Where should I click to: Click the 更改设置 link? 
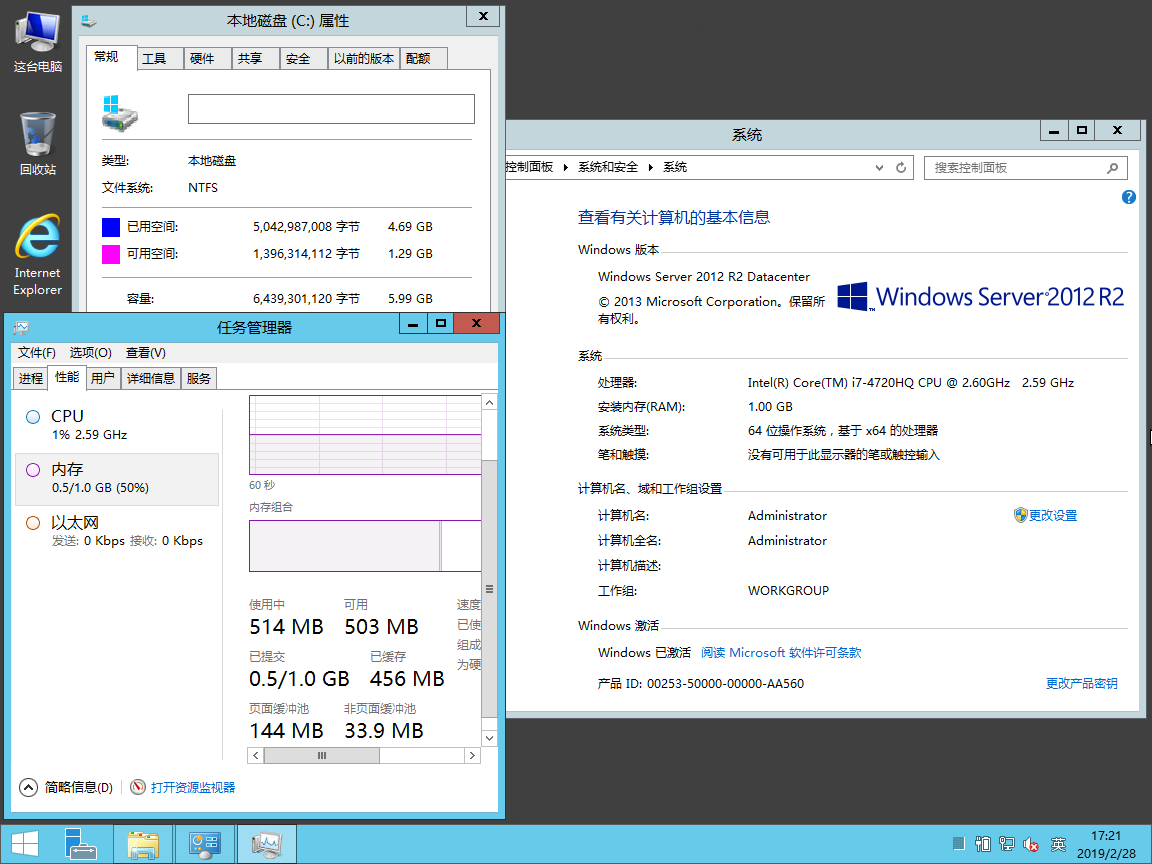pyautogui.click(x=1052, y=516)
